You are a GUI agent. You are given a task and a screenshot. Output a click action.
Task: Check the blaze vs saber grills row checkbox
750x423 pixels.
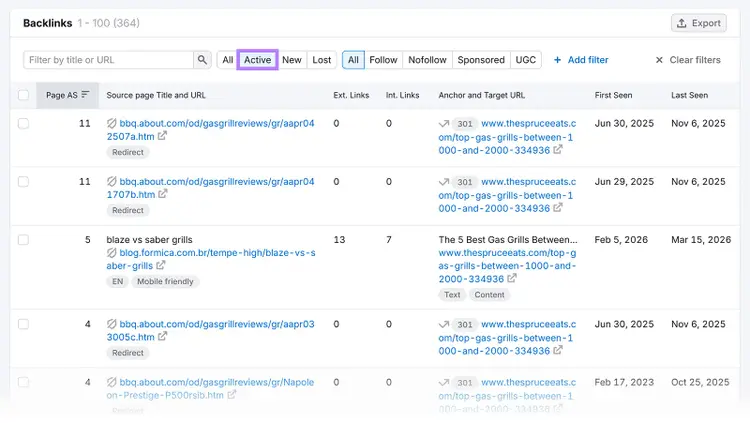[x=23, y=240]
